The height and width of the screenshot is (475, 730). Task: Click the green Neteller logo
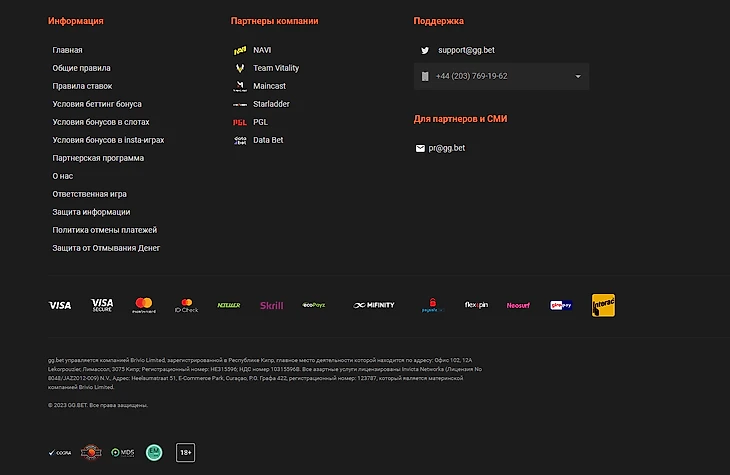(x=229, y=305)
